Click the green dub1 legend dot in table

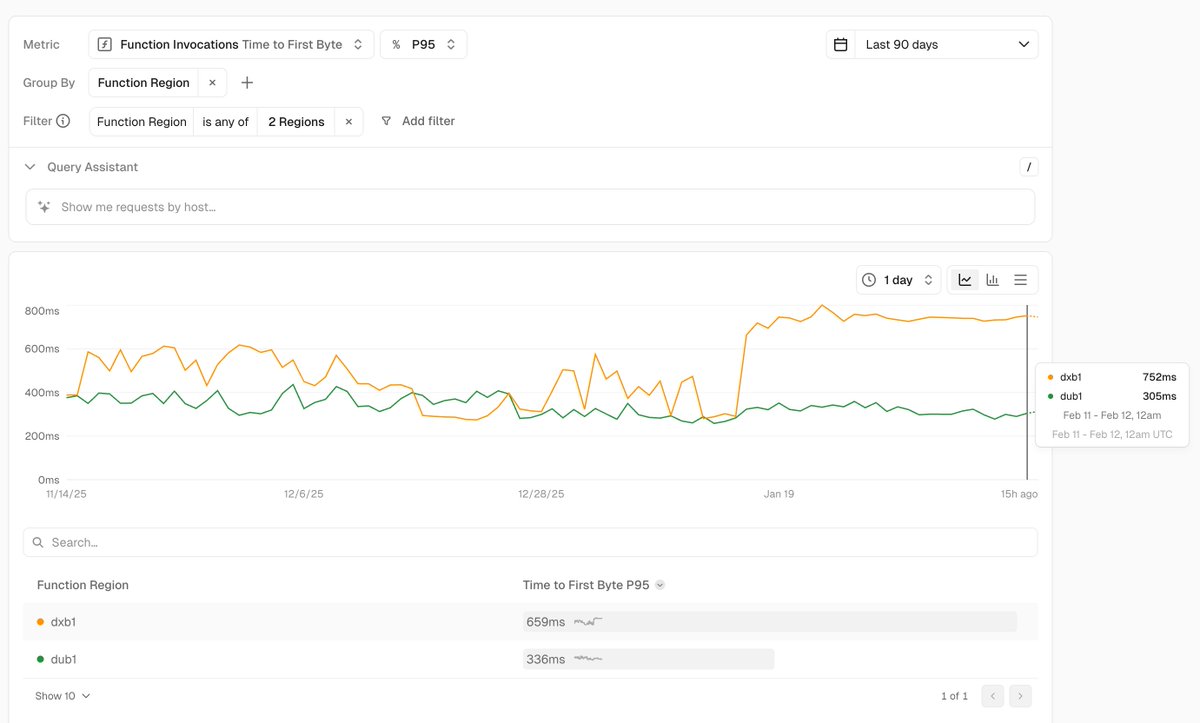pyautogui.click(x=40, y=659)
